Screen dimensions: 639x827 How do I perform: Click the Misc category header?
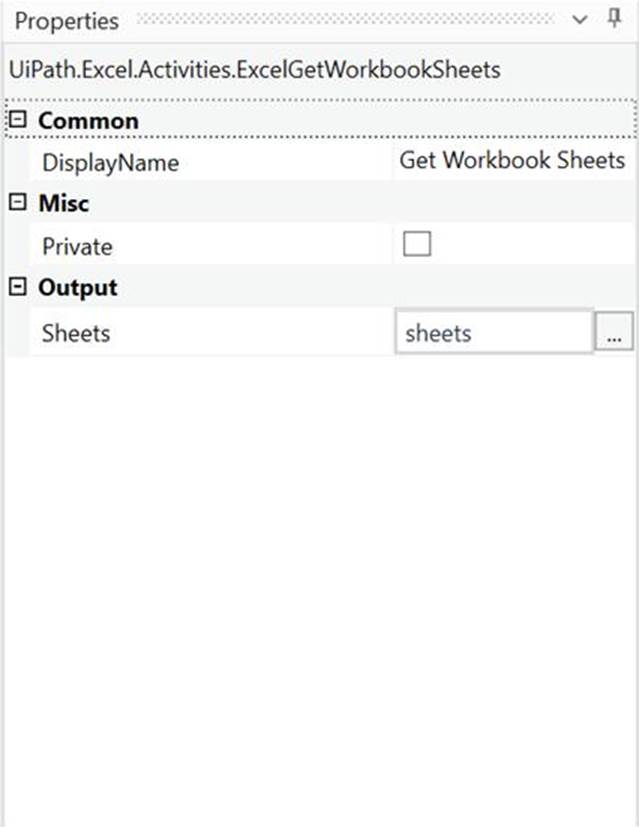(64, 203)
